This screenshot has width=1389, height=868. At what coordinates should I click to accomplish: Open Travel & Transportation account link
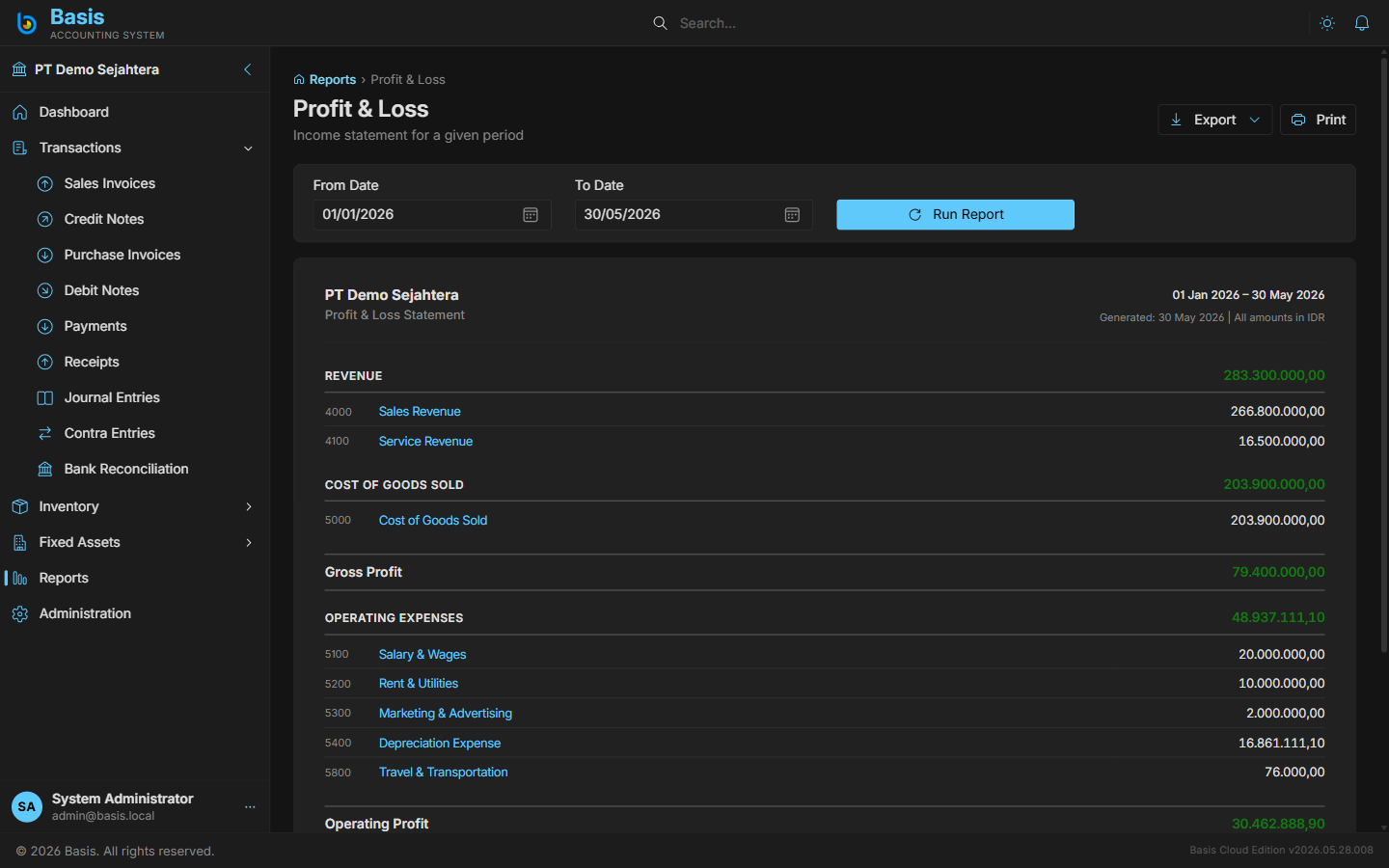click(444, 773)
